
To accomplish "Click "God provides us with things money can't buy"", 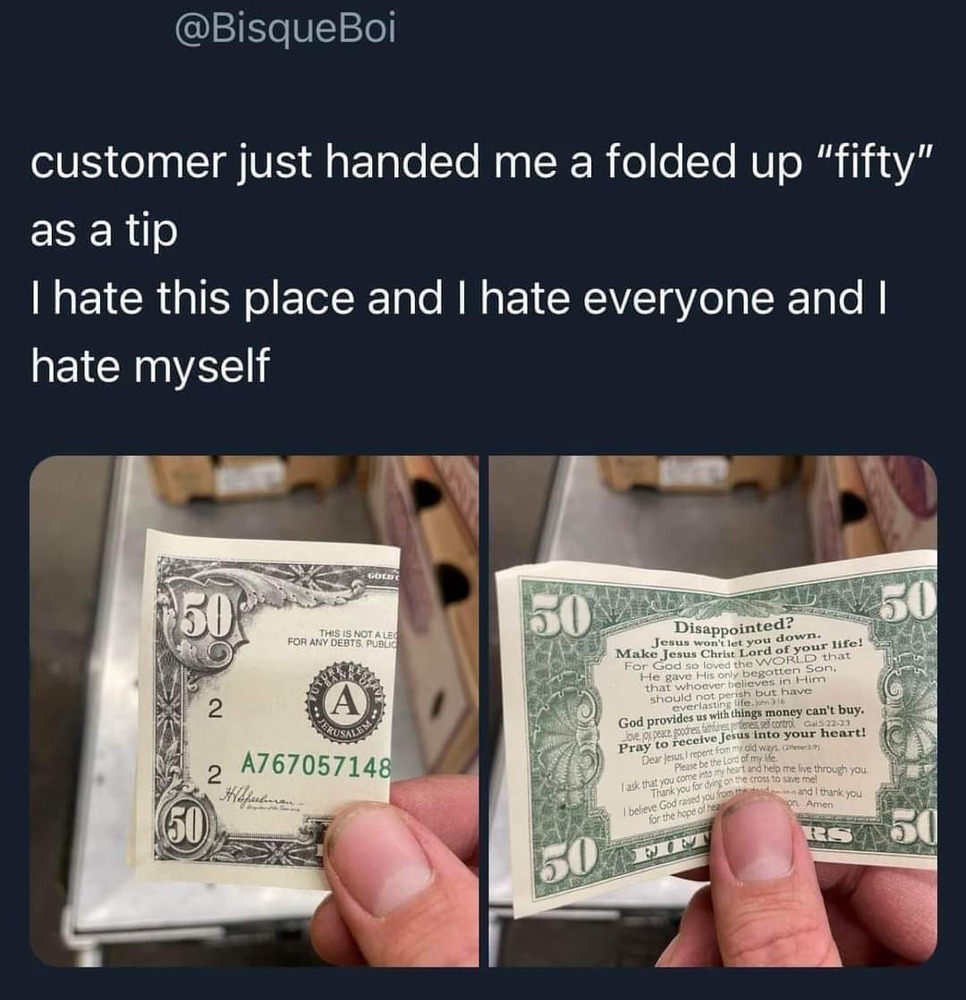I will point(741,716).
